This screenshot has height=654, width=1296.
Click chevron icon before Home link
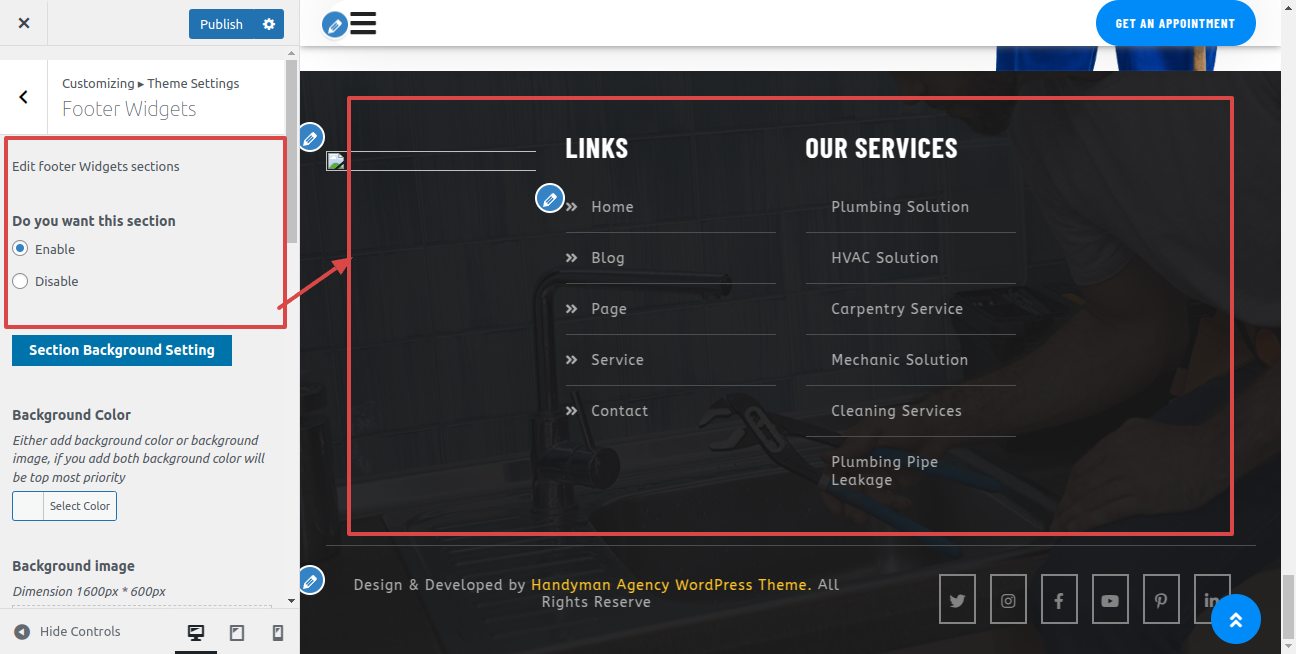572,207
